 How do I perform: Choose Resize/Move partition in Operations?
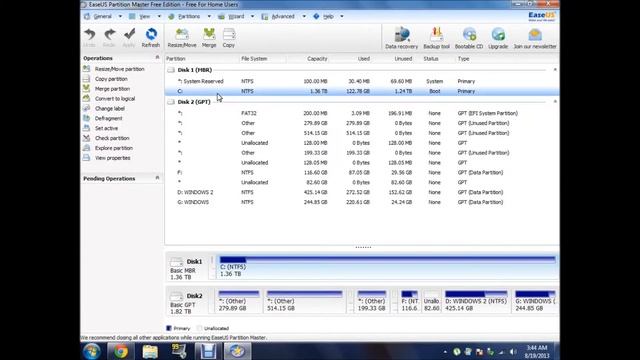click(119, 69)
